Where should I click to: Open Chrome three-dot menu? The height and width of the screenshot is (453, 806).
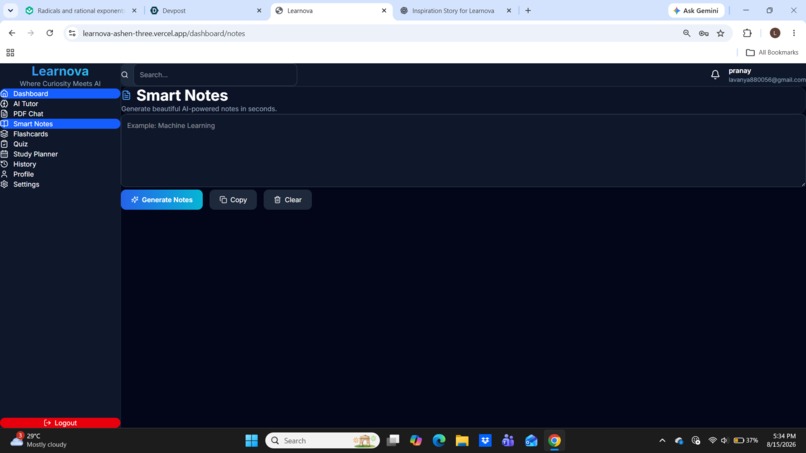pos(794,33)
